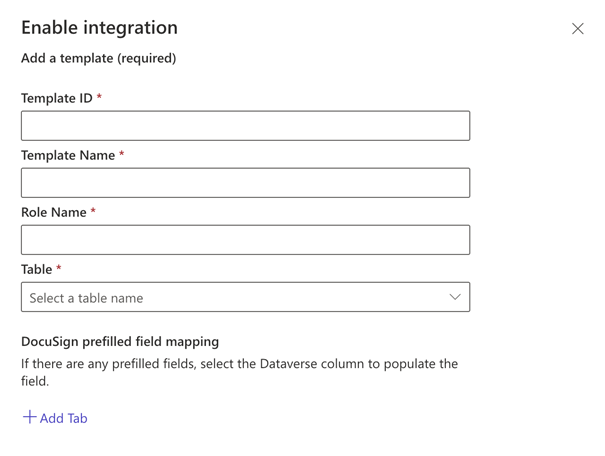
Task: Click DocuSign prefilled field mapping heading
Action: pos(120,341)
